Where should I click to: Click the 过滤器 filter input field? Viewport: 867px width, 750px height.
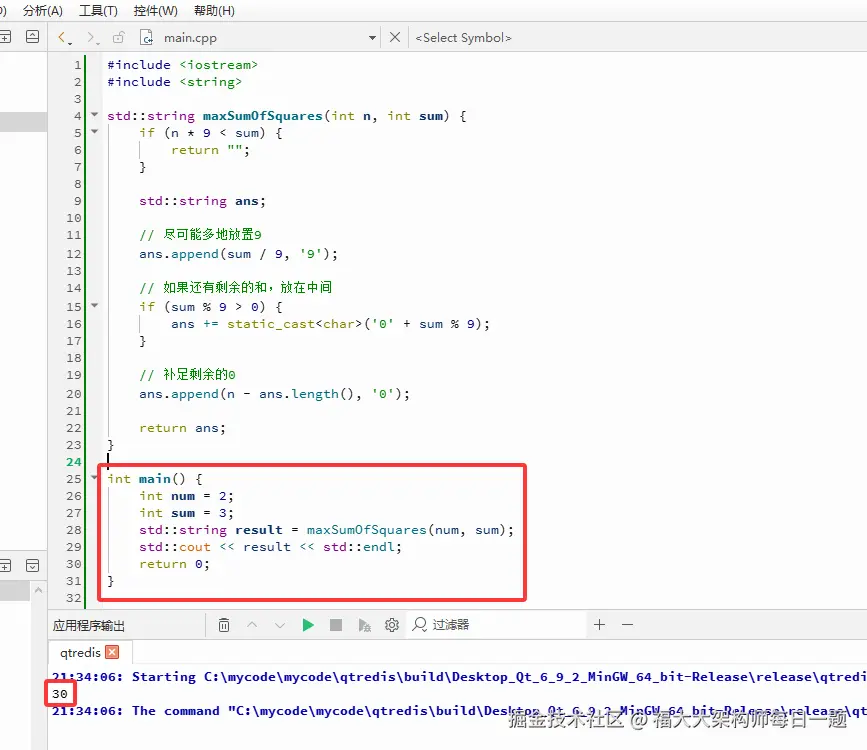click(x=495, y=625)
